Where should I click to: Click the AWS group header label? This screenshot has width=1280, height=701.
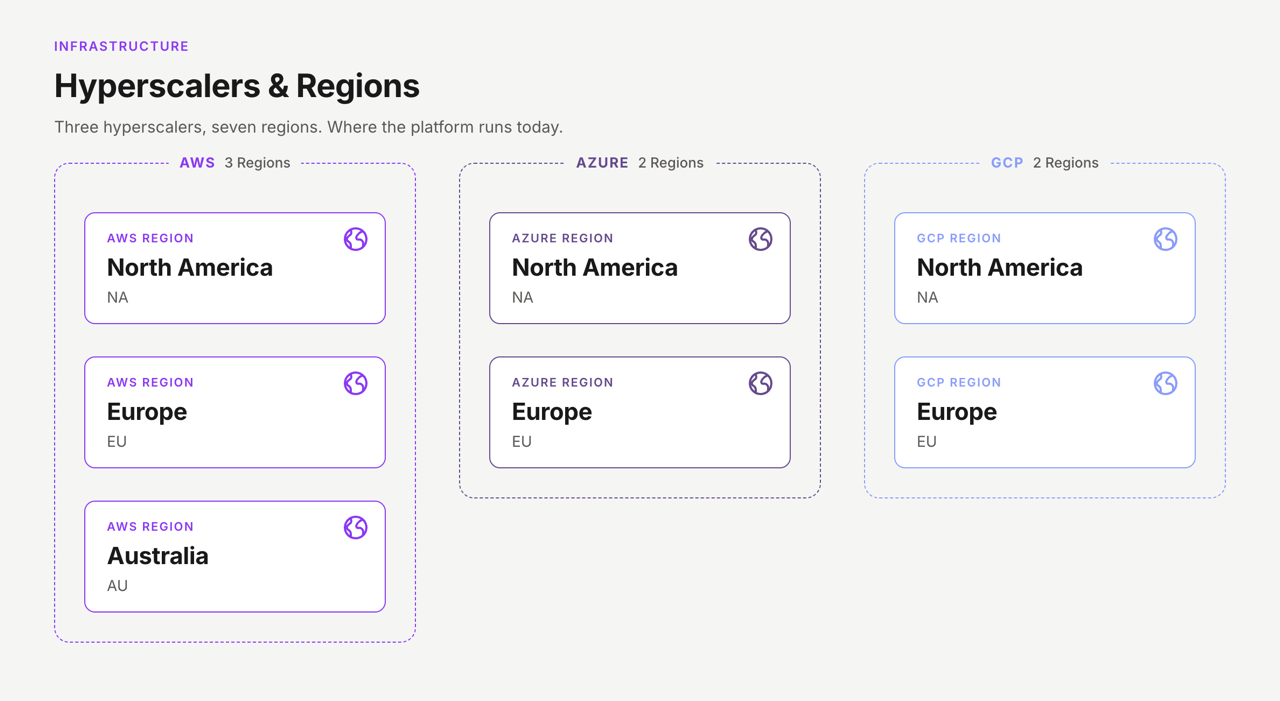pyautogui.click(x=197, y=163)
